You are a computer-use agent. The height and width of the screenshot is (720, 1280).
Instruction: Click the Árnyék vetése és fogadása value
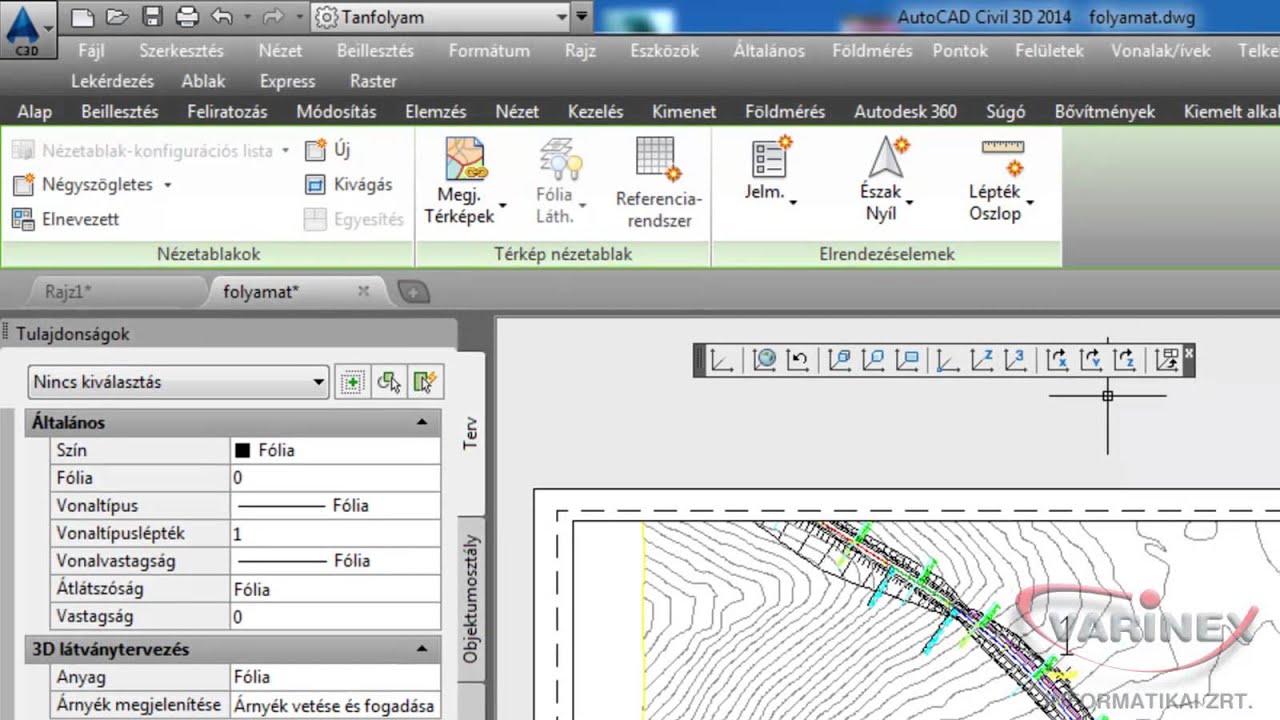[x=335, y=705]
